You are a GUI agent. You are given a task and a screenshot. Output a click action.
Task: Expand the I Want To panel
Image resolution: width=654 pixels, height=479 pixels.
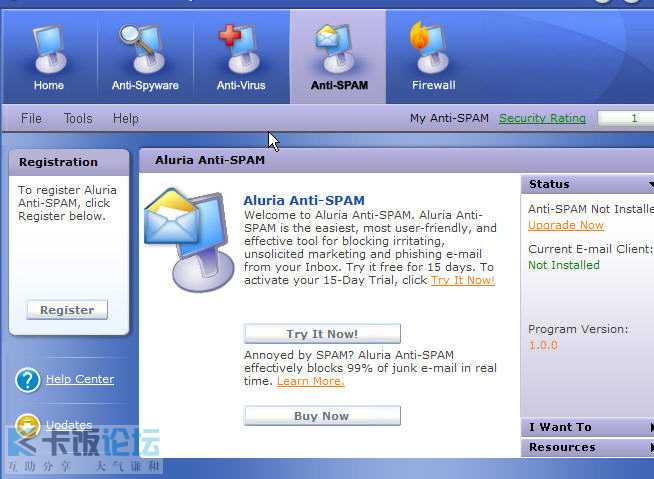pyautogui.click(x=587, y=427)
